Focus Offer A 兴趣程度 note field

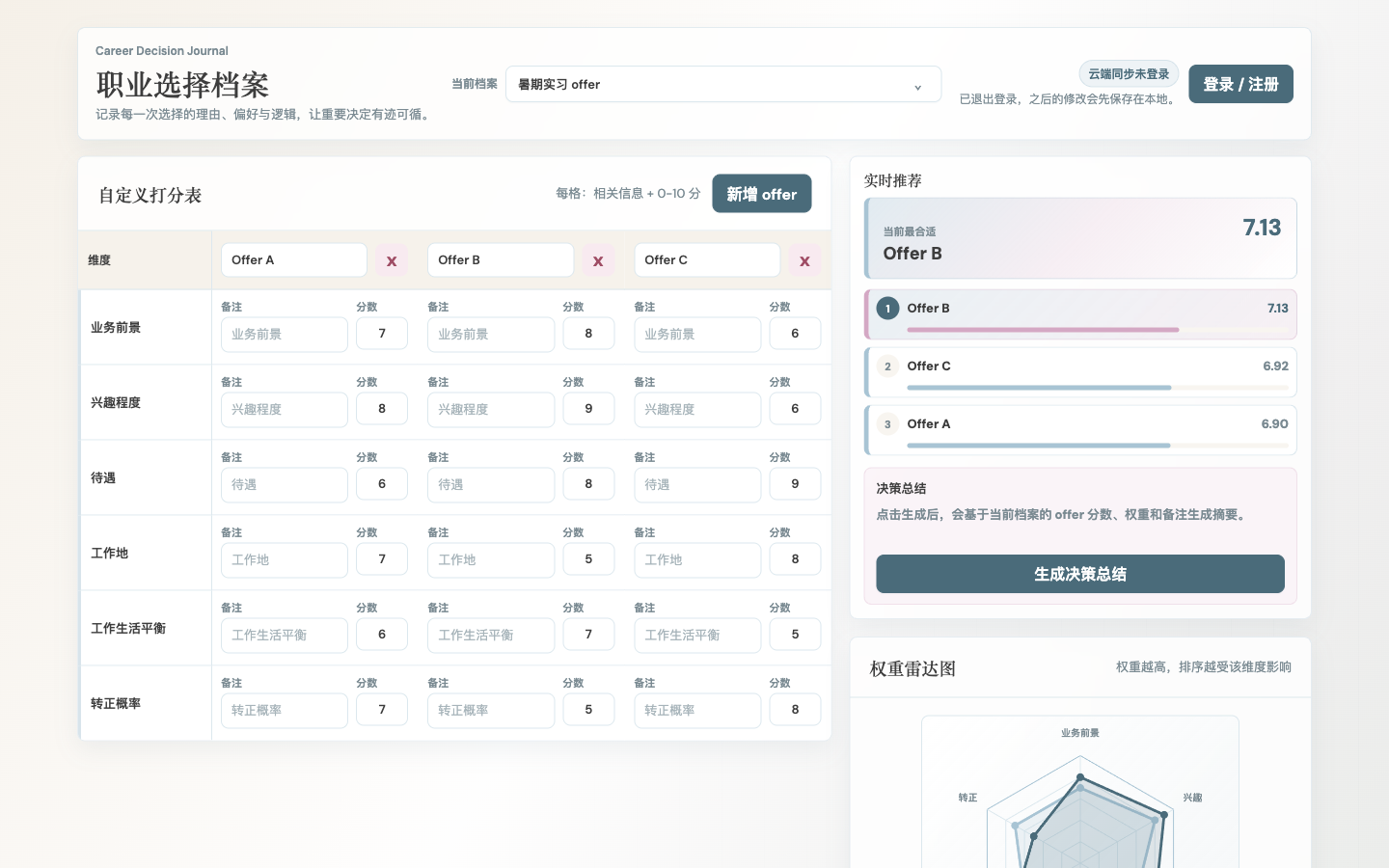[x=285, y=410]
